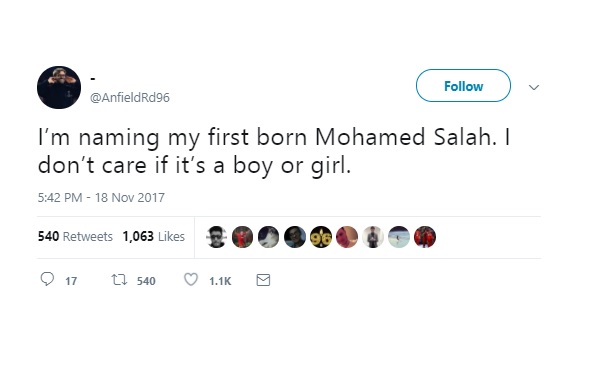
Task: Open the first liker avatar with sunglasses
Action: [x=216, y=237]
